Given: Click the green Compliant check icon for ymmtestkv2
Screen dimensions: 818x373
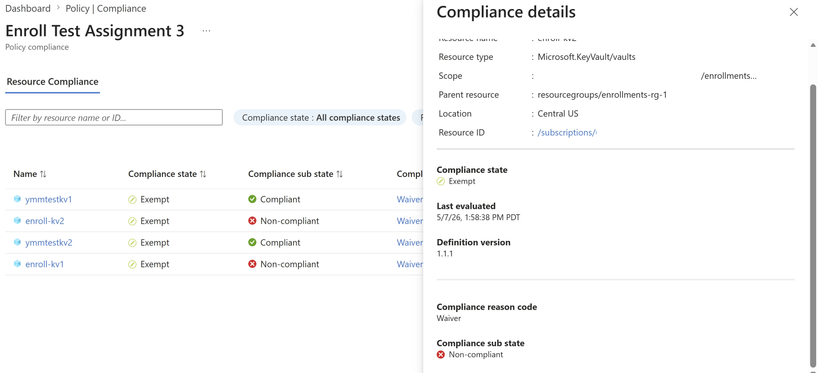Looking at the screenshot, I should (252, 243).
